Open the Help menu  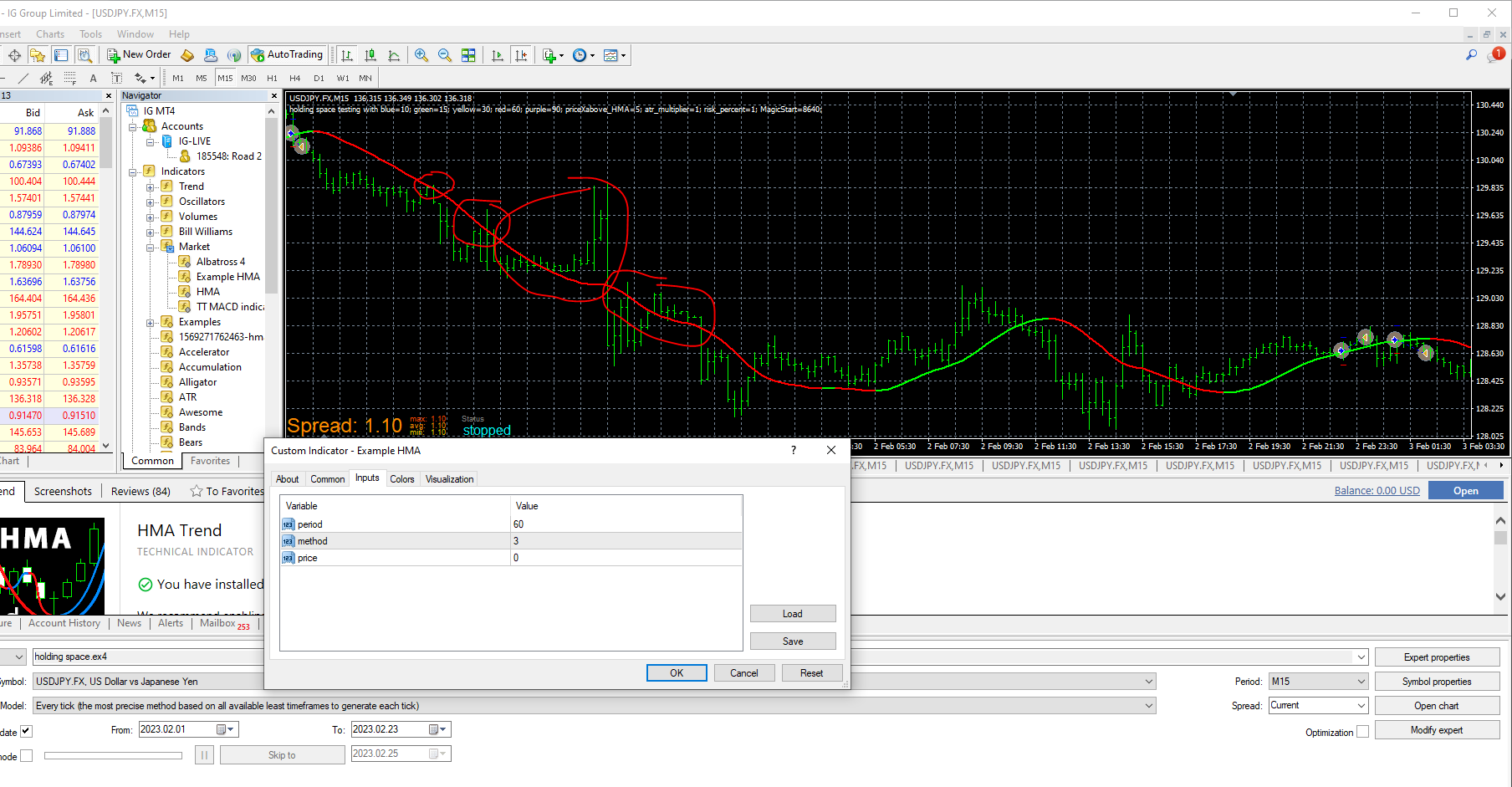(179, 34)
